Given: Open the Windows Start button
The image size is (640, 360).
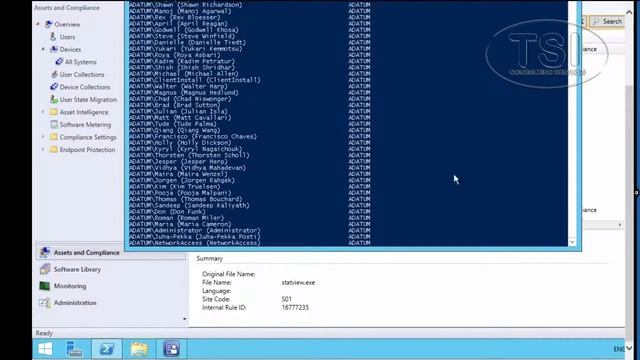Looking at the screenshot, I should pos(45,349).
